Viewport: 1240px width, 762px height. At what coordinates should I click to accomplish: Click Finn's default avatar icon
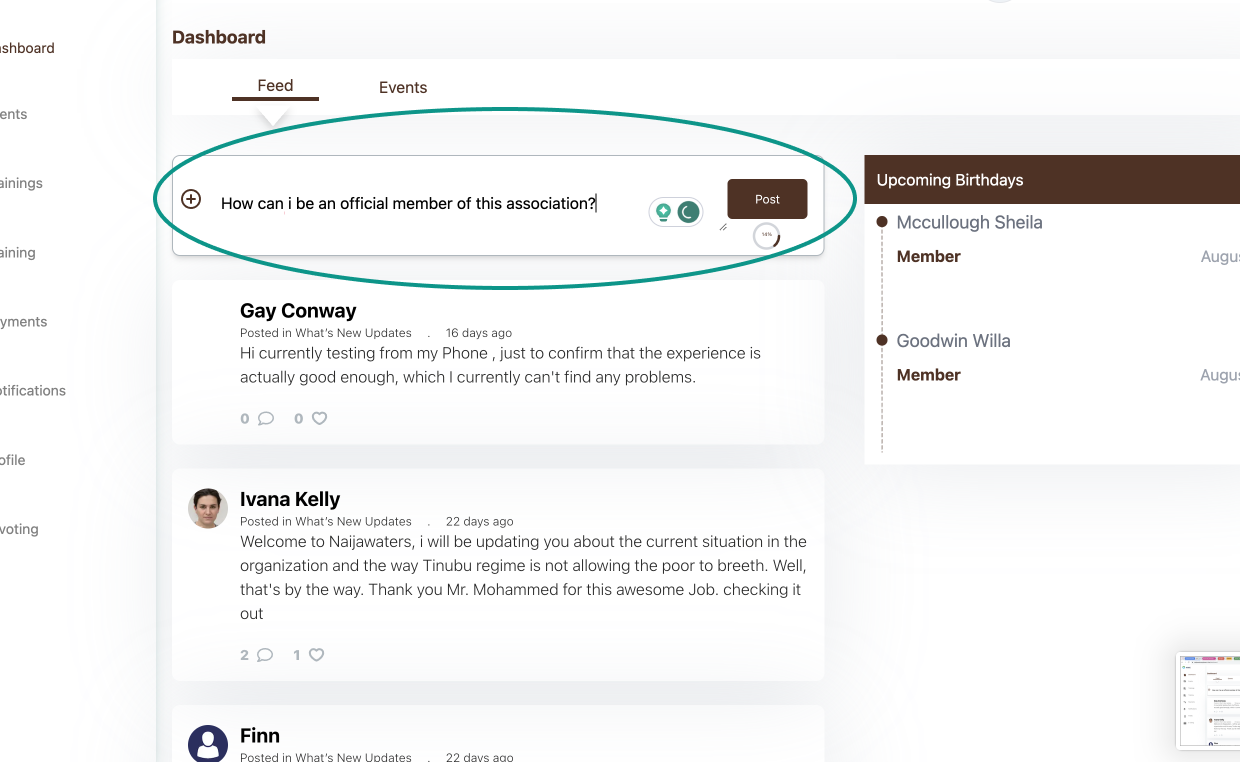coord(208,744)
